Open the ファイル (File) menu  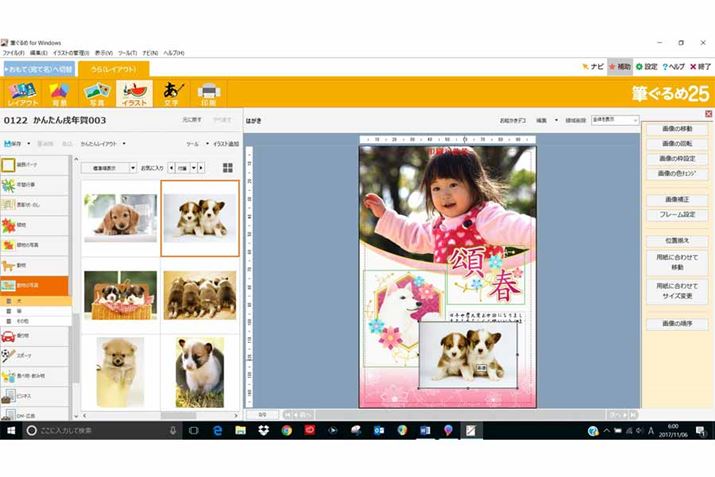(x=14, y=52)
